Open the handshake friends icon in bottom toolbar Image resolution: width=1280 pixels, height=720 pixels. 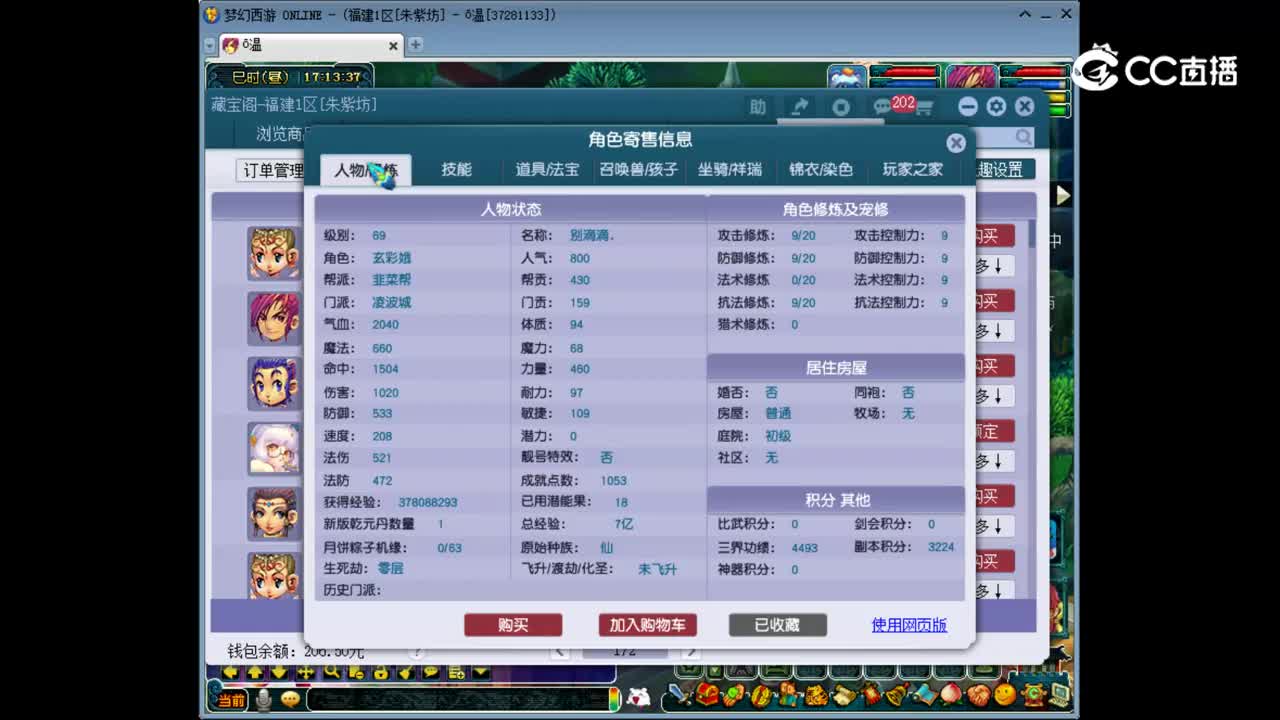point(978,694)
